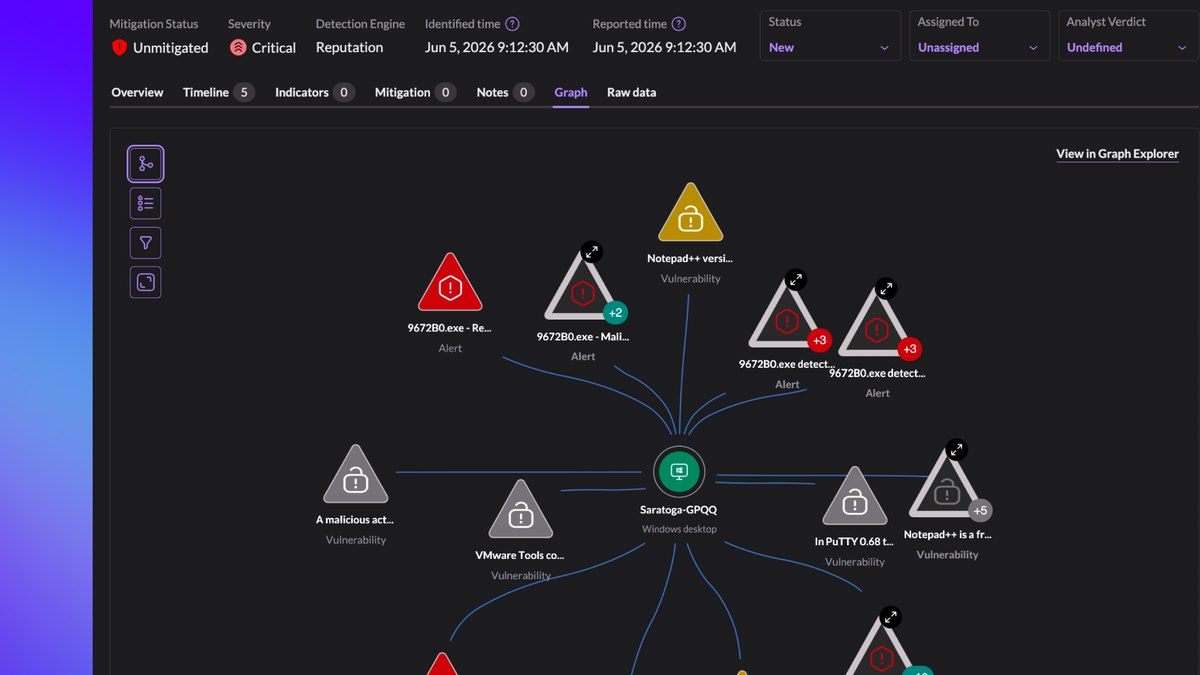
Task: Expand the Notepad++ is a fr... group arrow
Action: pos(956,450)
